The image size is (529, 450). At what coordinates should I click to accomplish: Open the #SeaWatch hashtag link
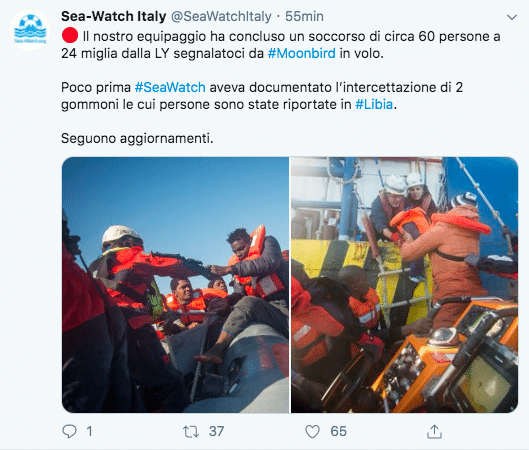point(170,87)
